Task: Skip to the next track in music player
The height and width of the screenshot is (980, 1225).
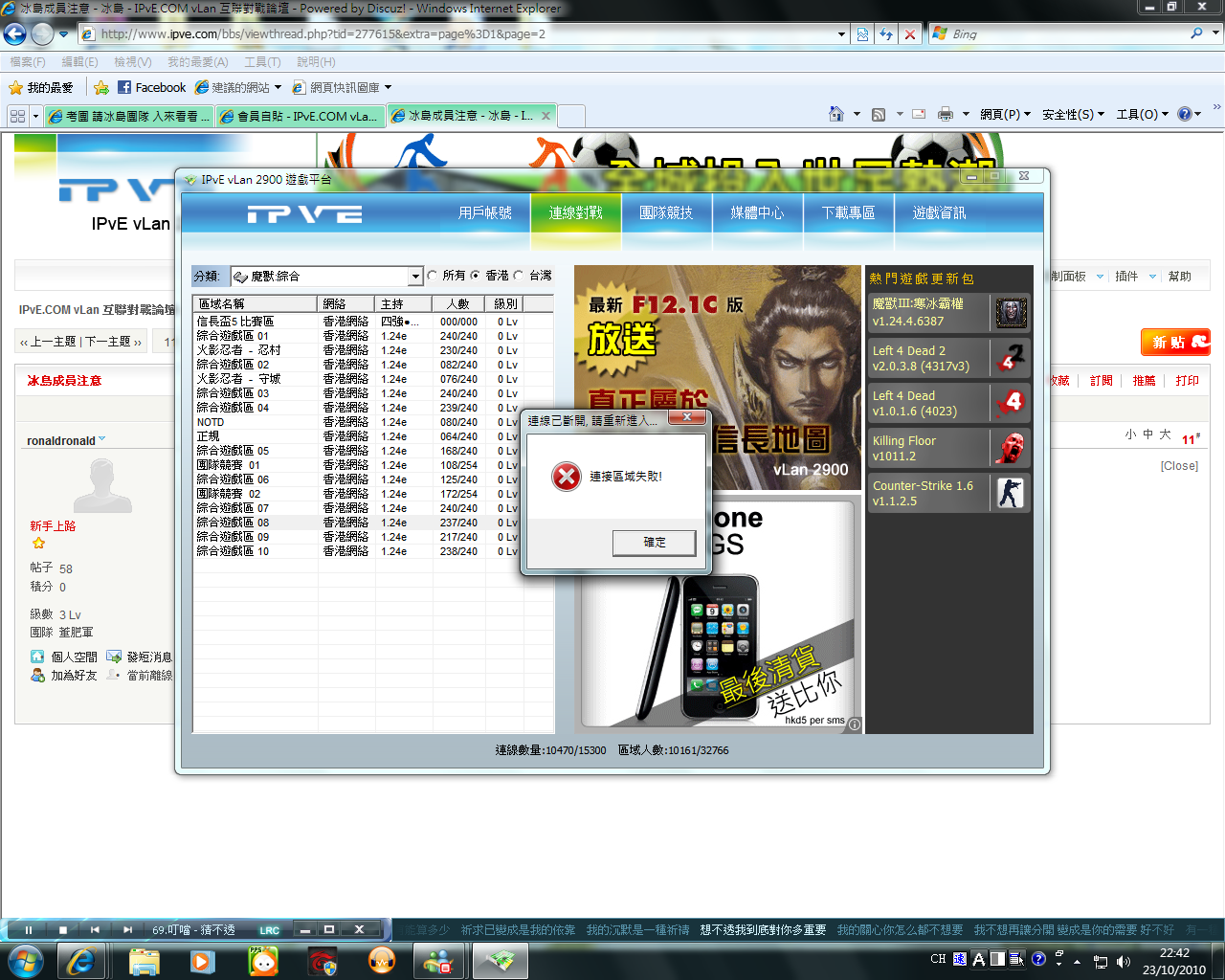Action: click(x=127, y=929)
